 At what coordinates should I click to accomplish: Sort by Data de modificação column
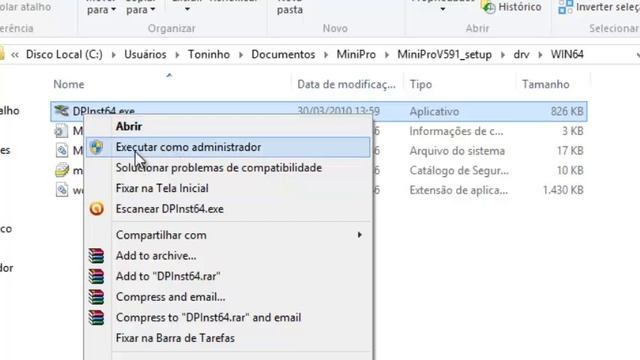pyautogui.click(x=347, y=84)
